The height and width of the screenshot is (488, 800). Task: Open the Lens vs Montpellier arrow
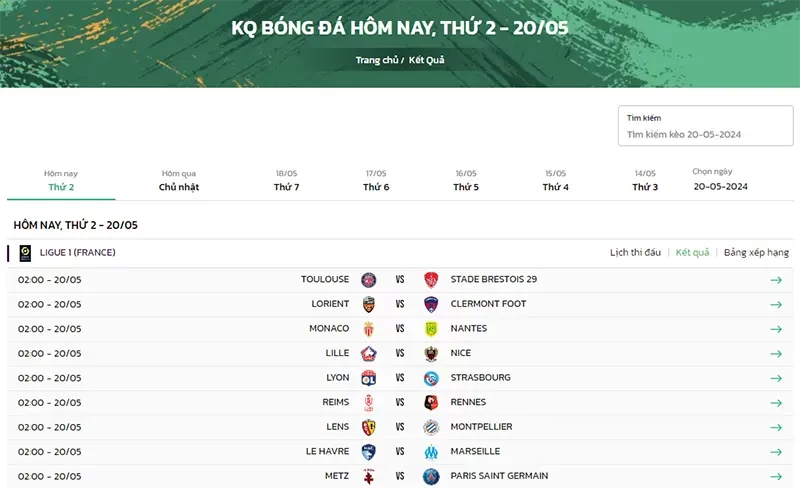click(x=776, y=427)
